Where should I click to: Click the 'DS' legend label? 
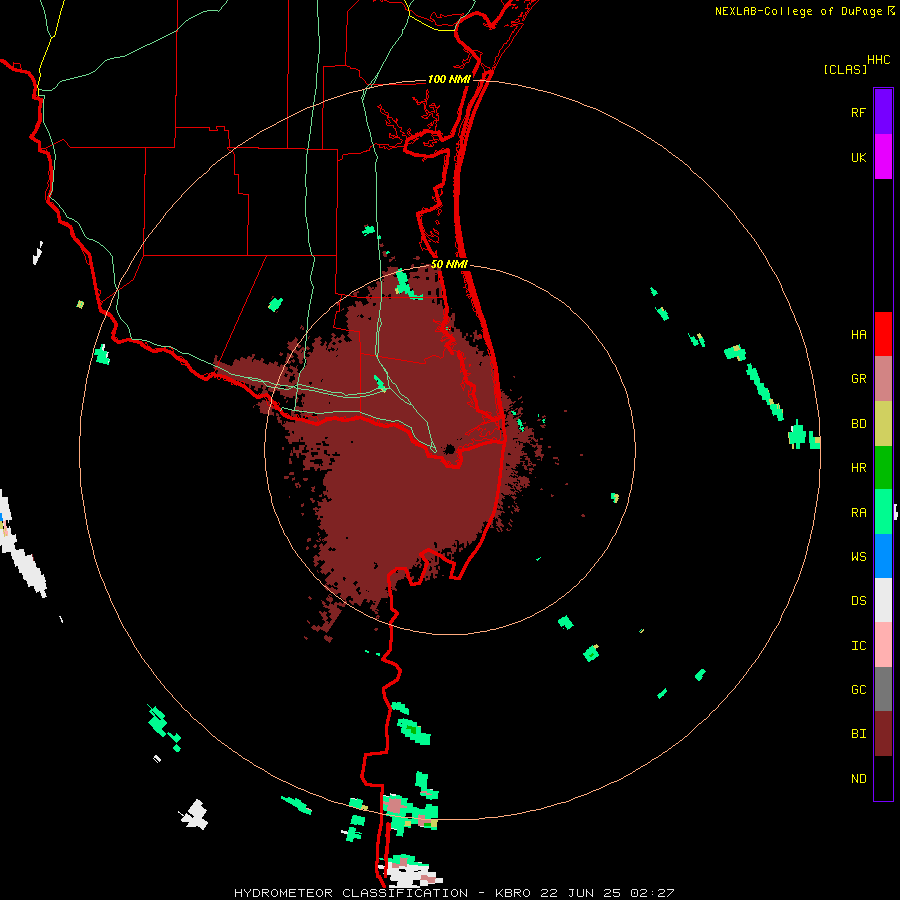tap(858, 600)
